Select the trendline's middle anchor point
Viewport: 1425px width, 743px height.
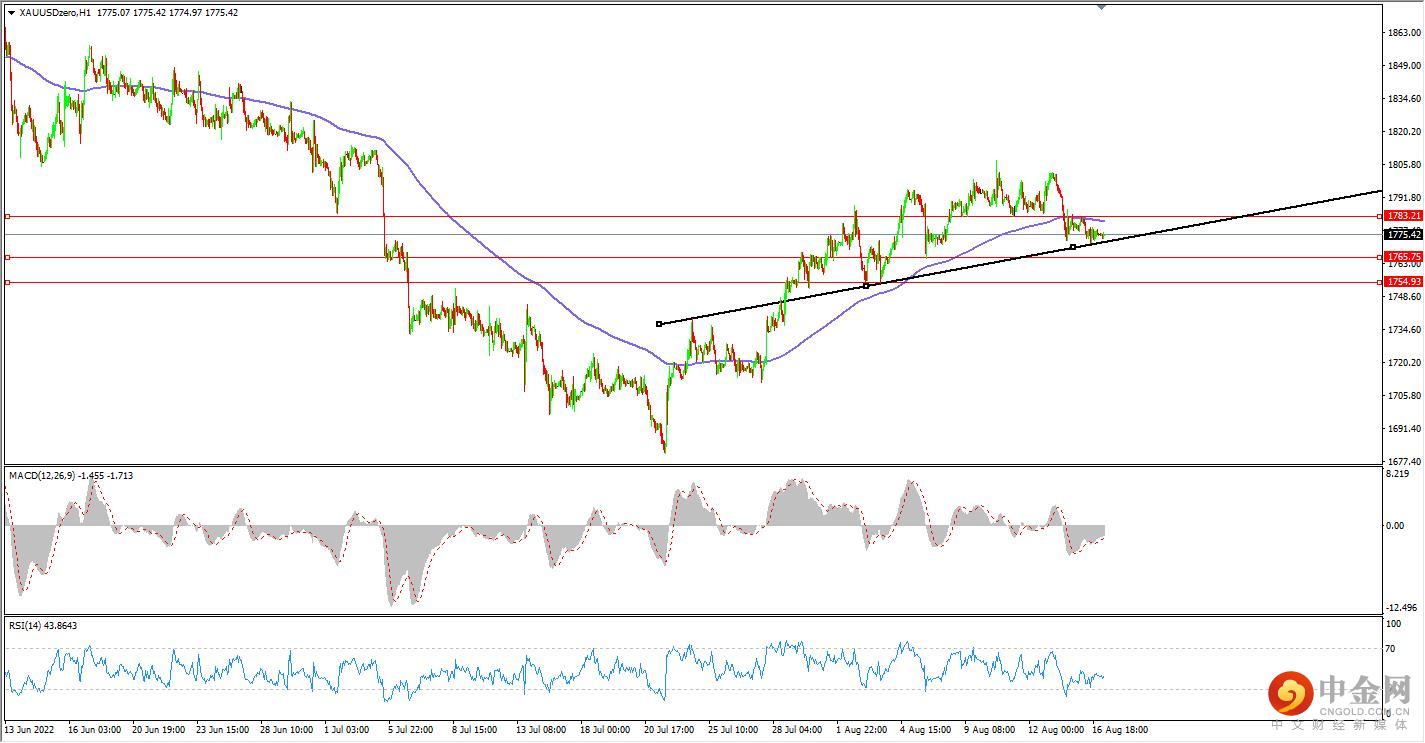866,286
